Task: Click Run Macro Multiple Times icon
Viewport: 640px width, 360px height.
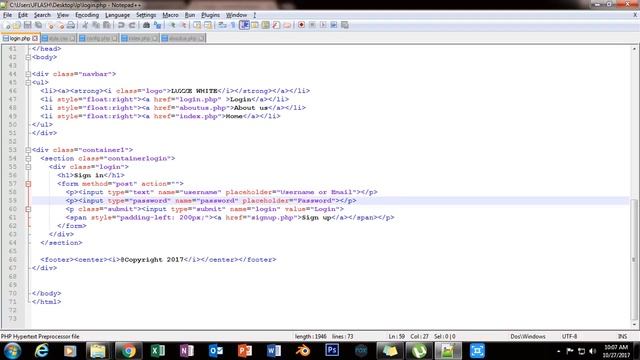Action: (333, 25)
